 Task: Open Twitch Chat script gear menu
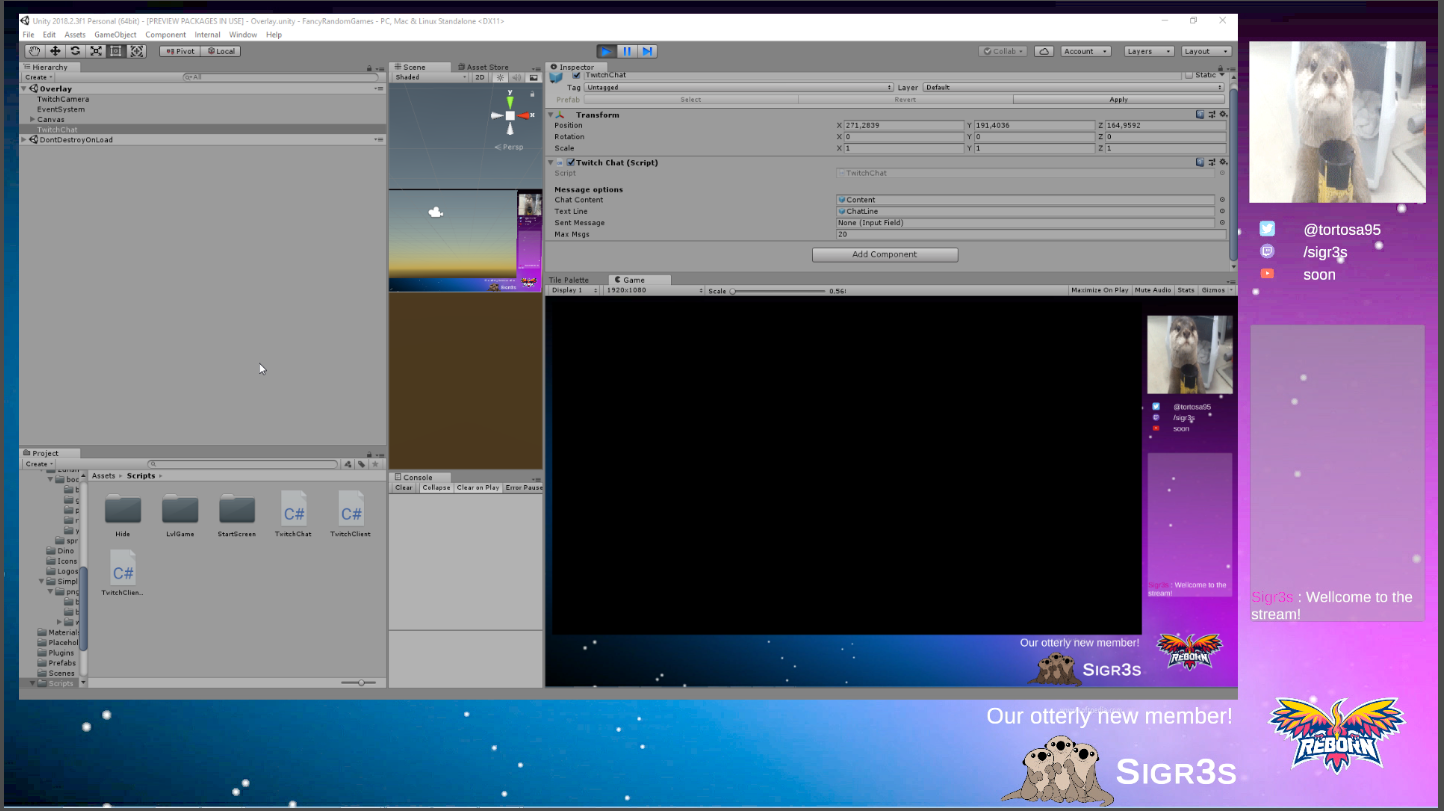(1221, 162)
